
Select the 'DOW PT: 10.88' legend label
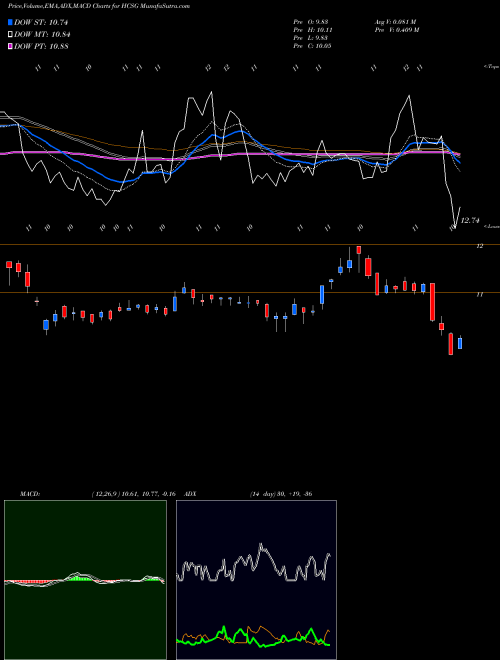coord(41,46)
